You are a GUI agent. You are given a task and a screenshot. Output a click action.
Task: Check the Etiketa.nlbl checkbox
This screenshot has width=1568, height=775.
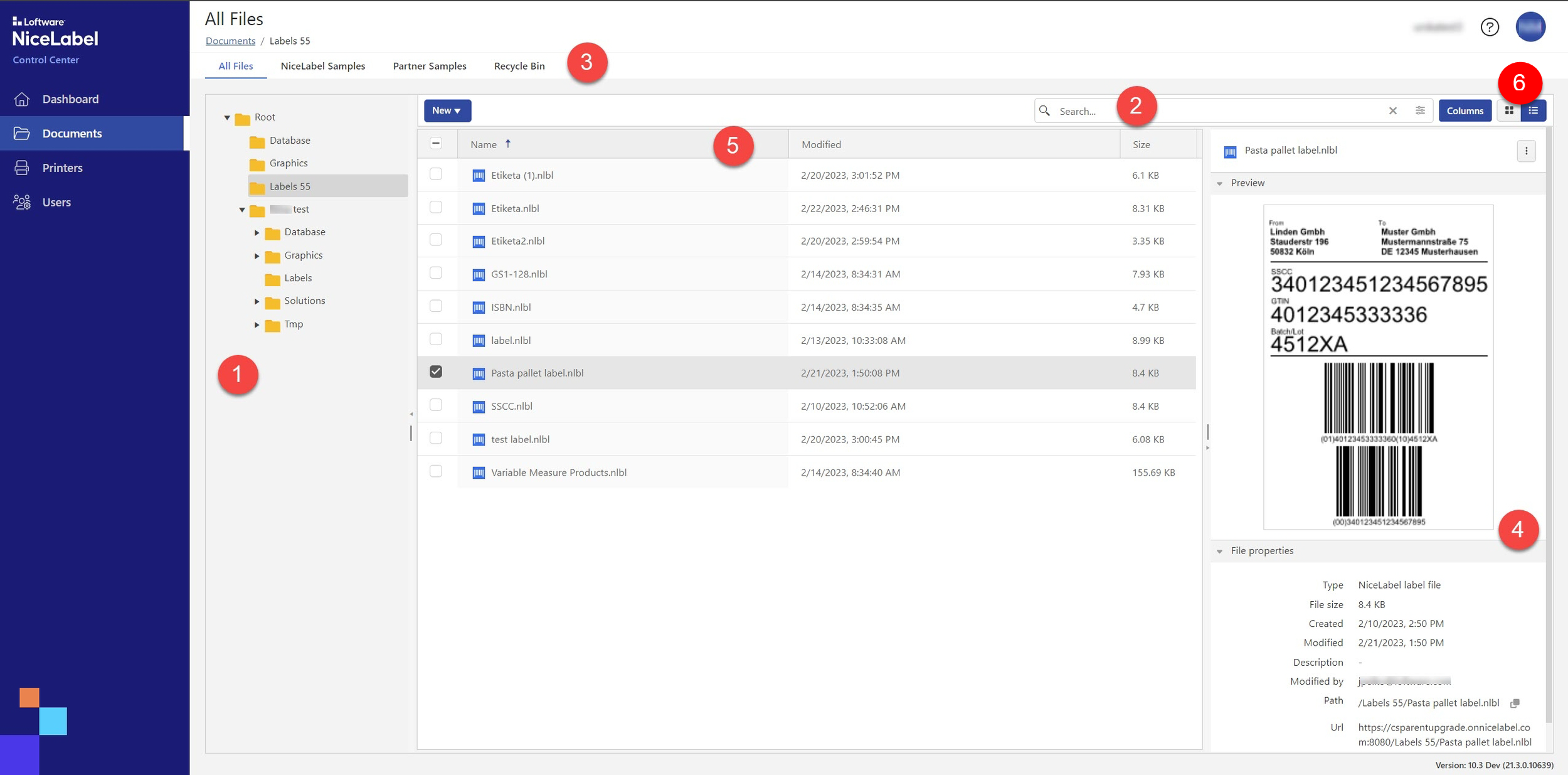(x=436, y=207)
